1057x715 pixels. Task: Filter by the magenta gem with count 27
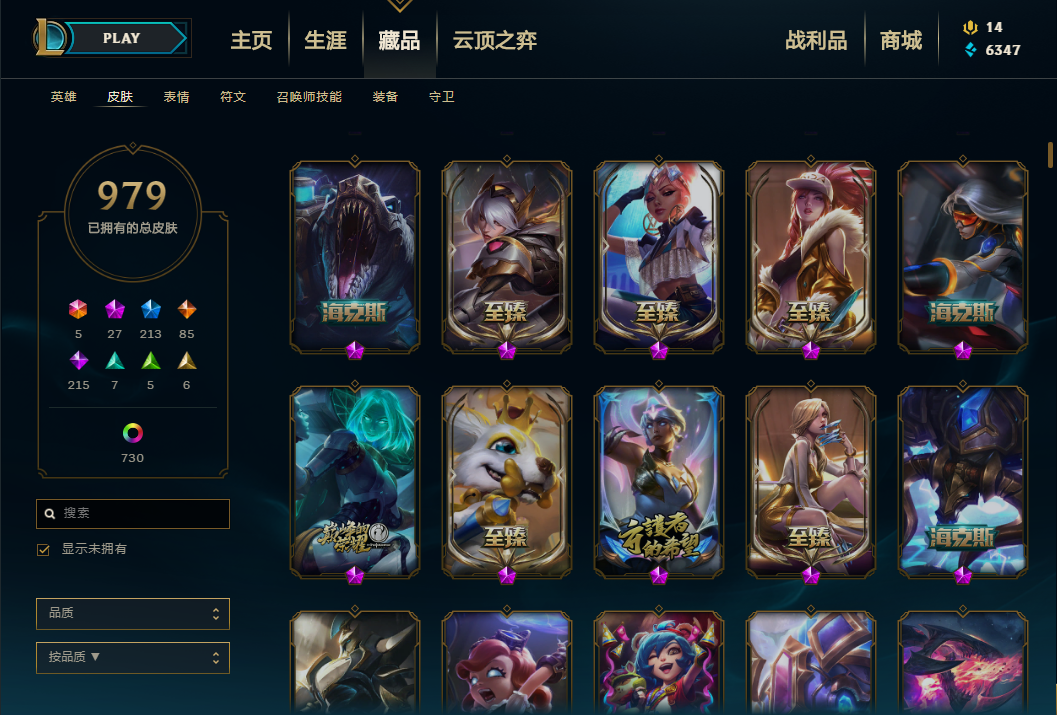click(x=115, y=309)
